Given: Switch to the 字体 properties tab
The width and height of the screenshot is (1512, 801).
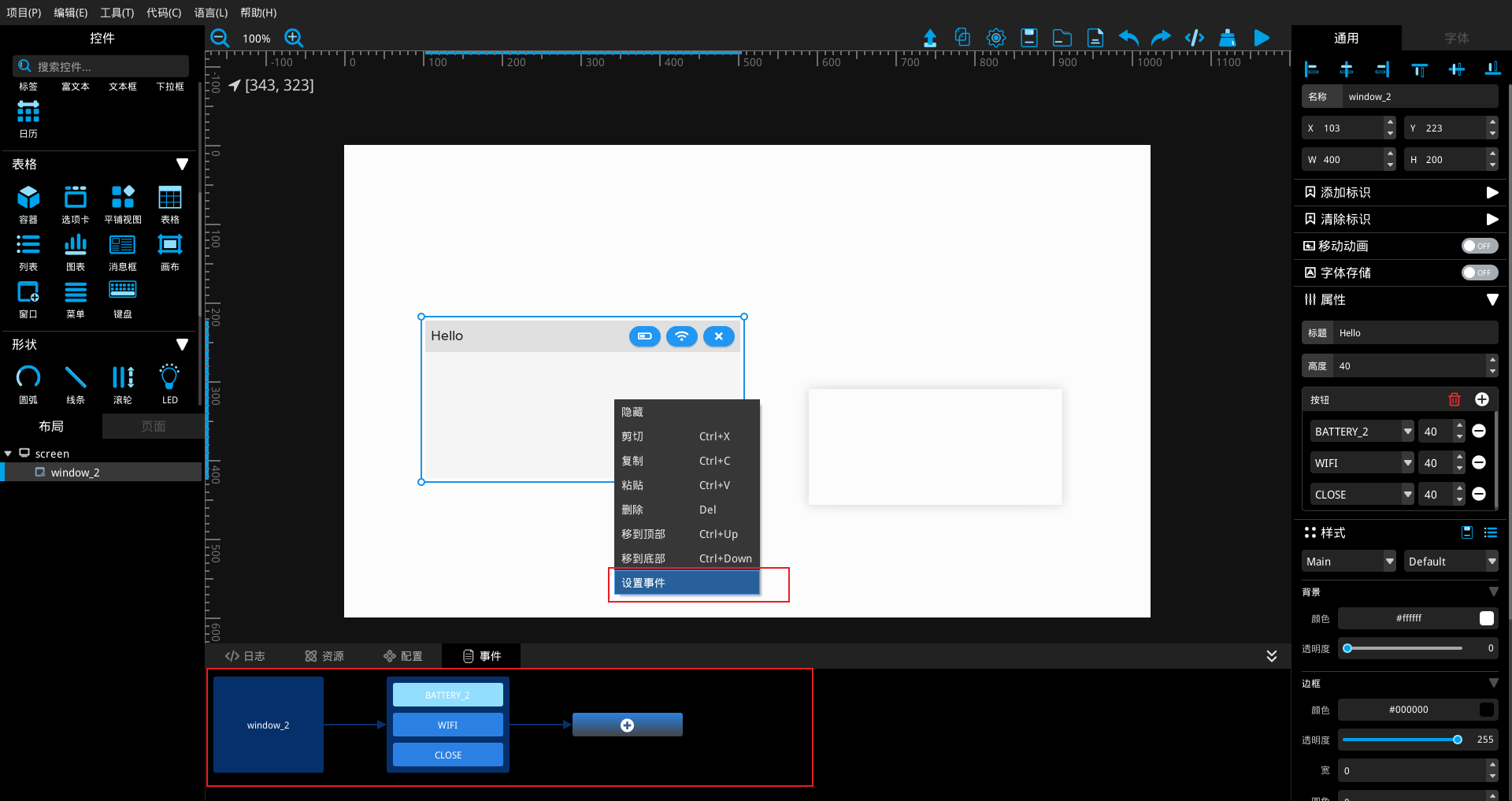Looking at the screenshot, I should (1456, 38).
